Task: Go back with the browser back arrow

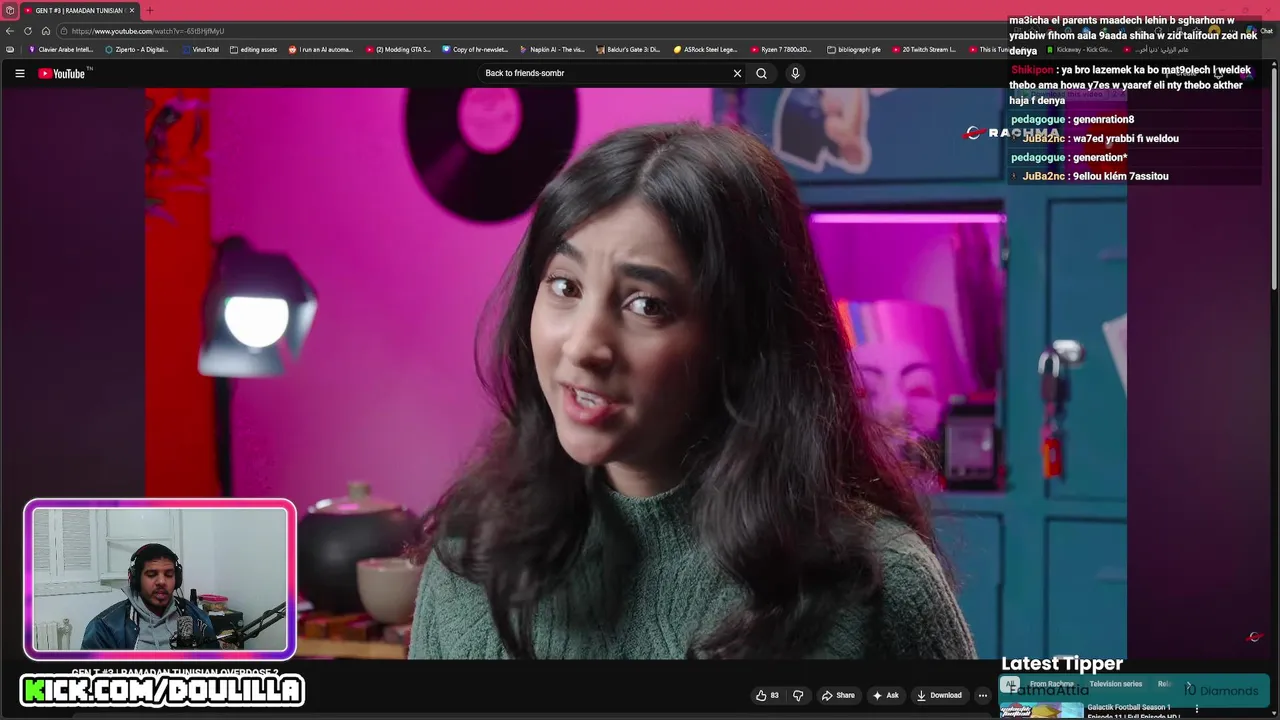Action: click(x=10, y=31)
